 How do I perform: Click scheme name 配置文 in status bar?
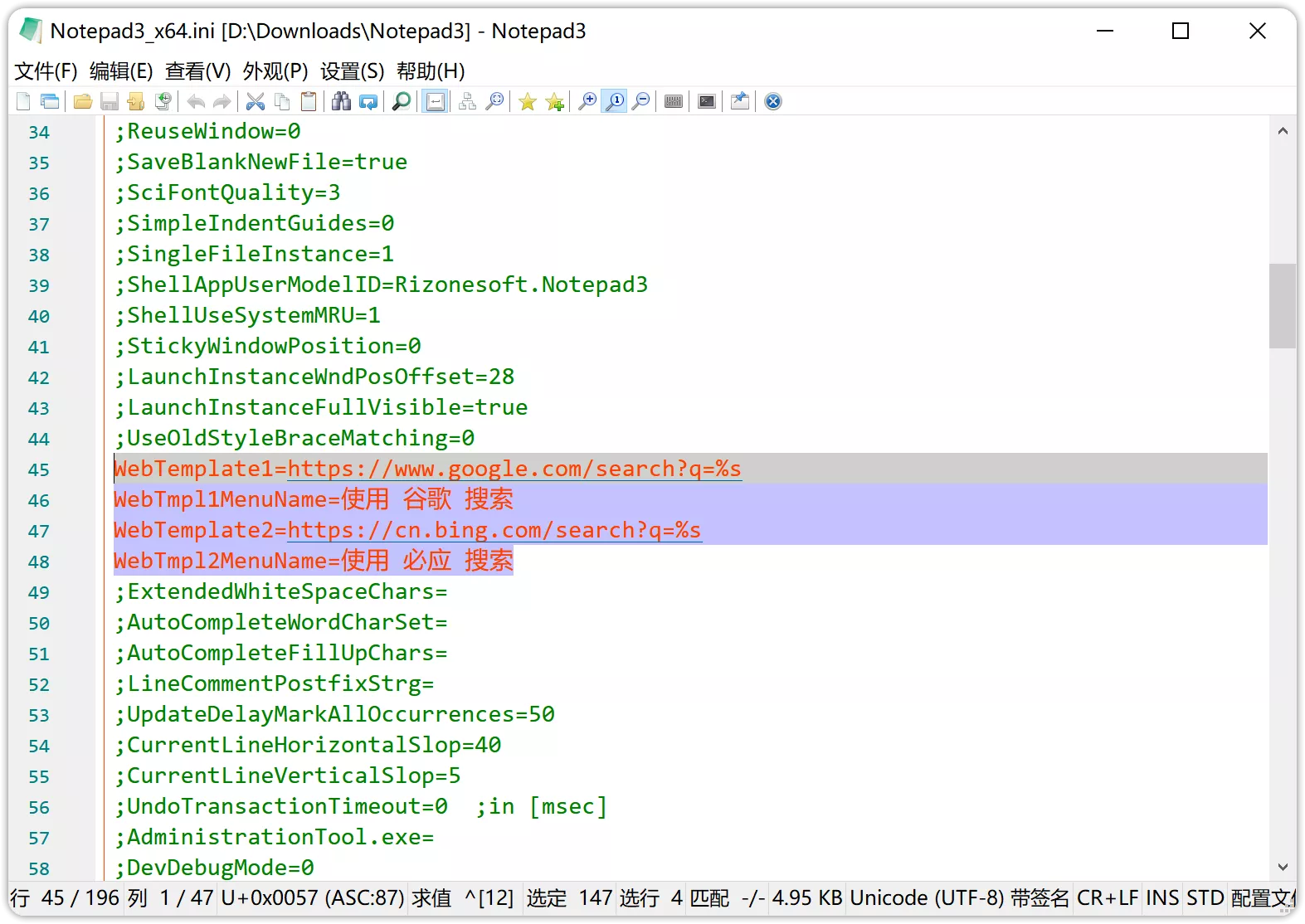tap(1263, 898)
